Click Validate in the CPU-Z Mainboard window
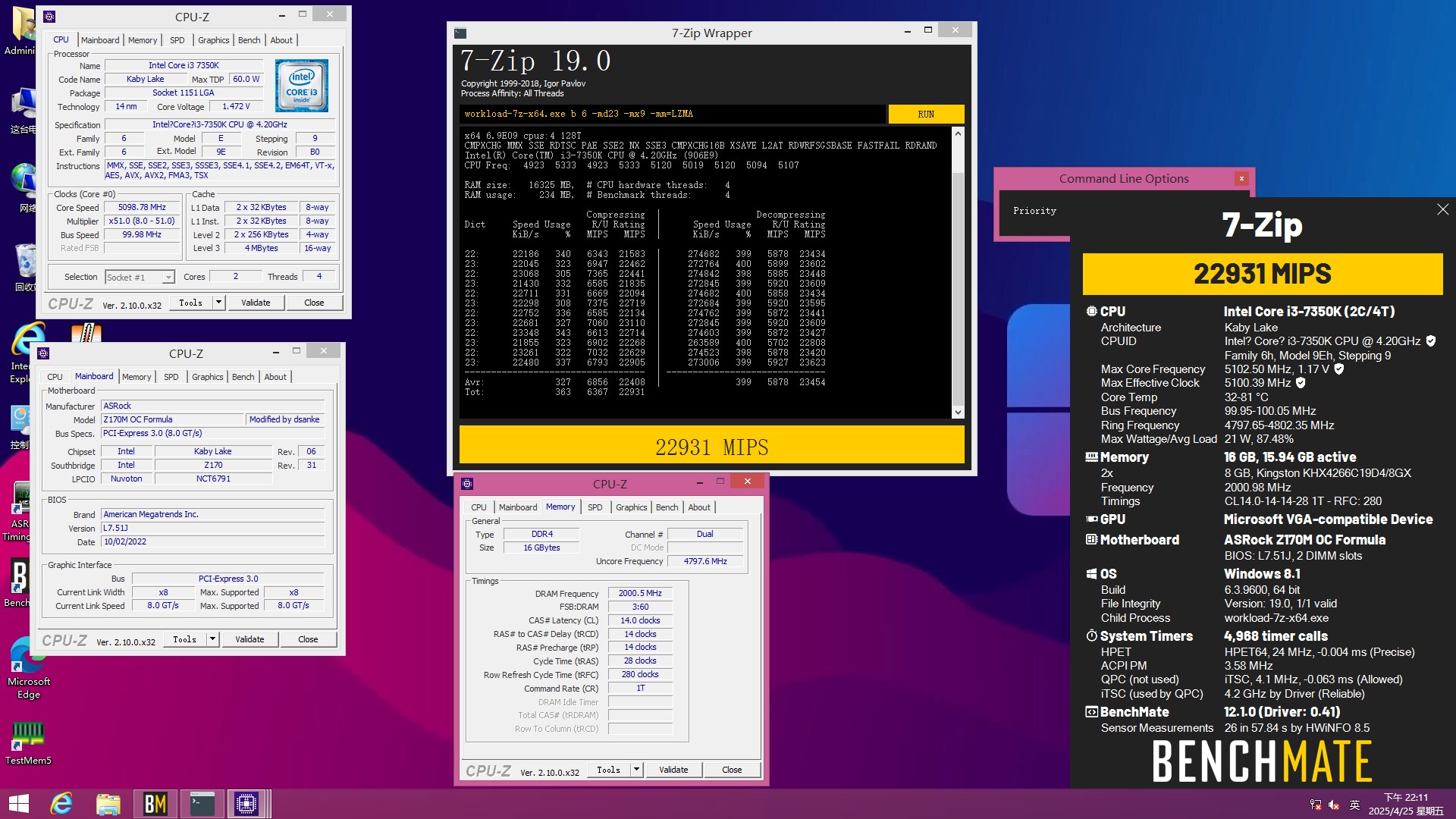The width and height of the screenshot is (1456, 819). (249, 639)
